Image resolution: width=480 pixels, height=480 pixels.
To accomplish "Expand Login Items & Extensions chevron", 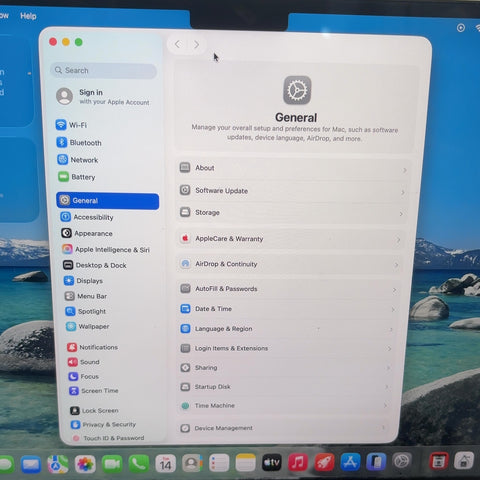I will (x=389, y=349).
